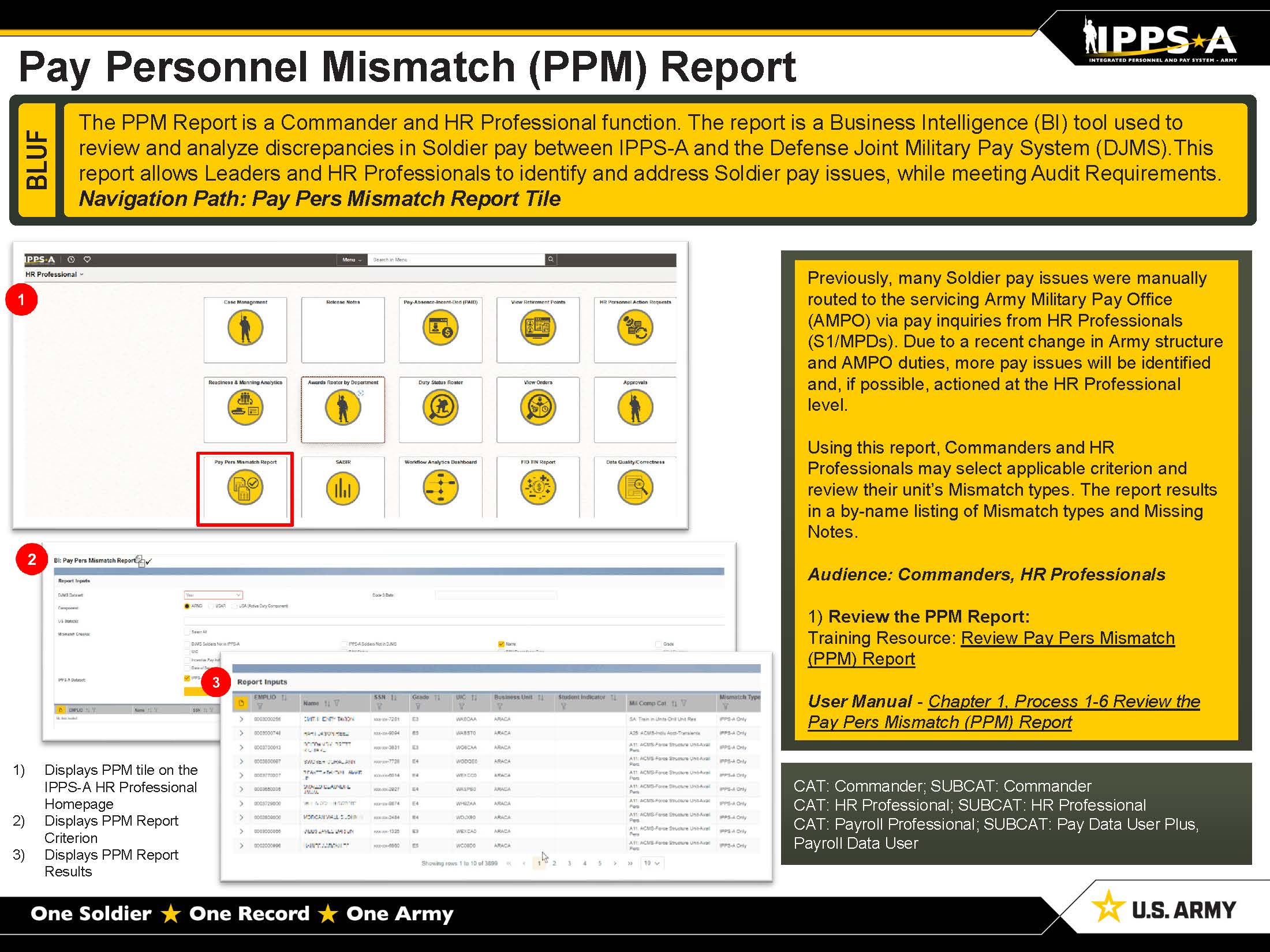Image resolution: width=1270 pixels, height=952 pixels.
Task: Open the rows-per-page 10 dropdown
Action: [x=652, y=863]
